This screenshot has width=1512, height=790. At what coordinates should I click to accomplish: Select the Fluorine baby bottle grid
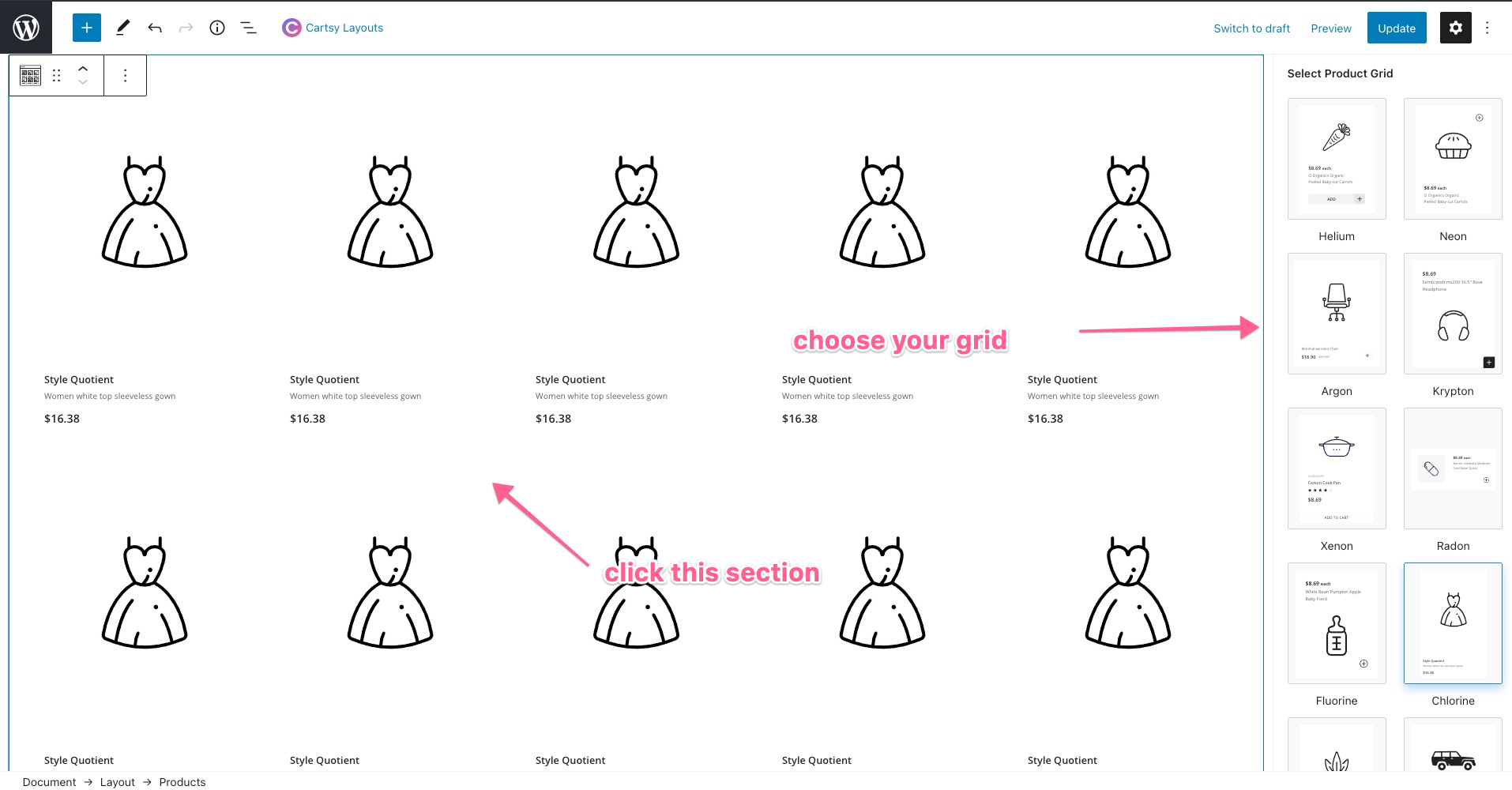pos(1337,623)
